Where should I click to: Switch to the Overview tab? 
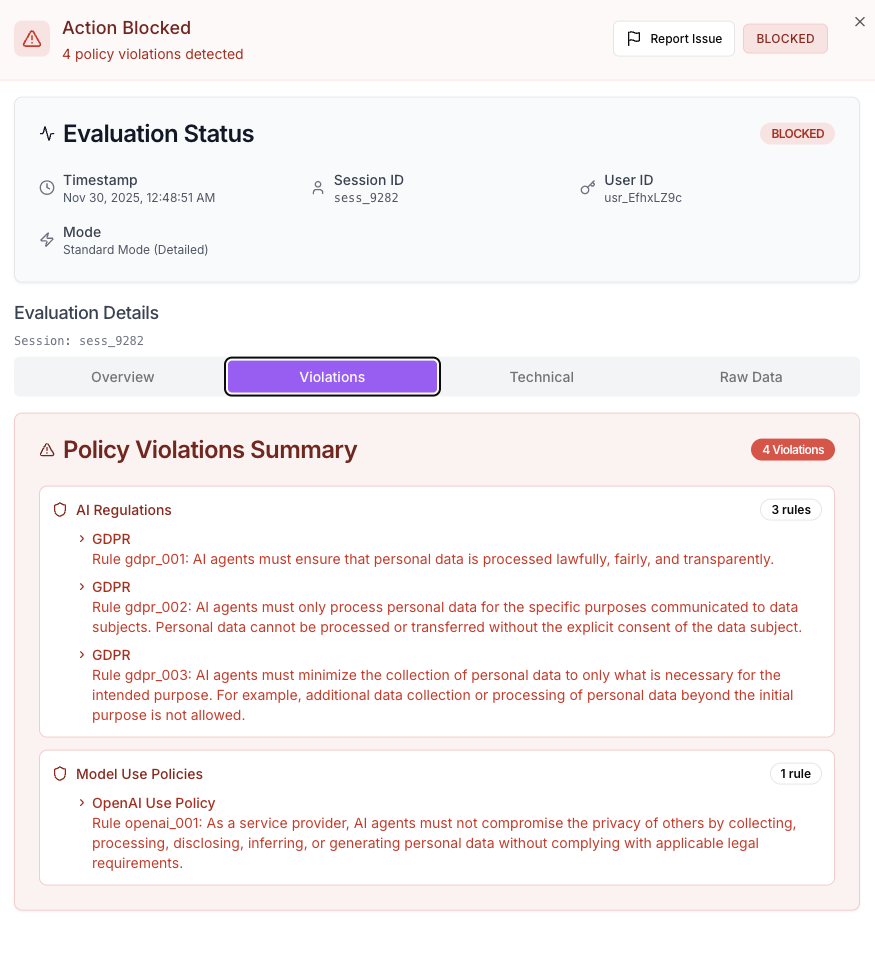123,377
